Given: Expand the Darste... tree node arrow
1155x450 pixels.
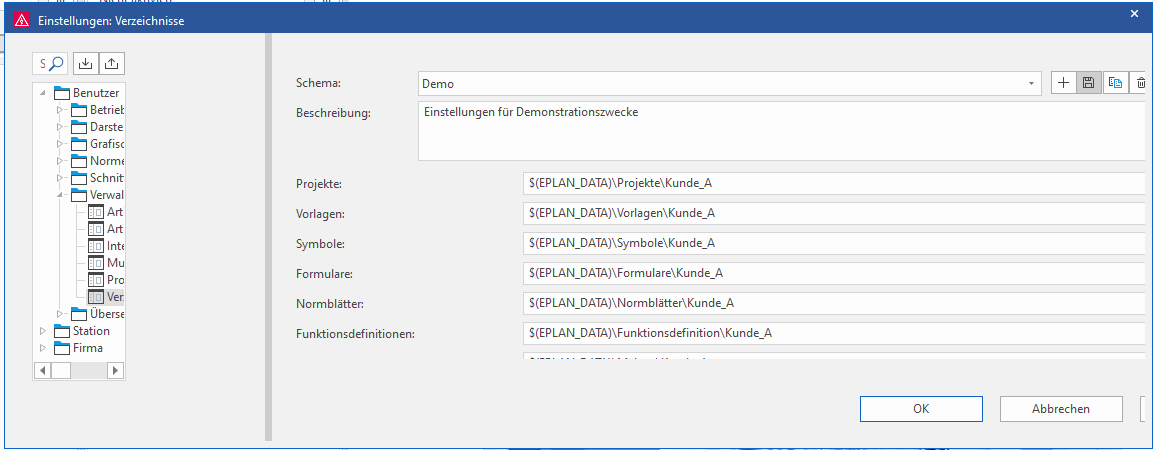Looking at the screenshot, I should pos(60,127).
